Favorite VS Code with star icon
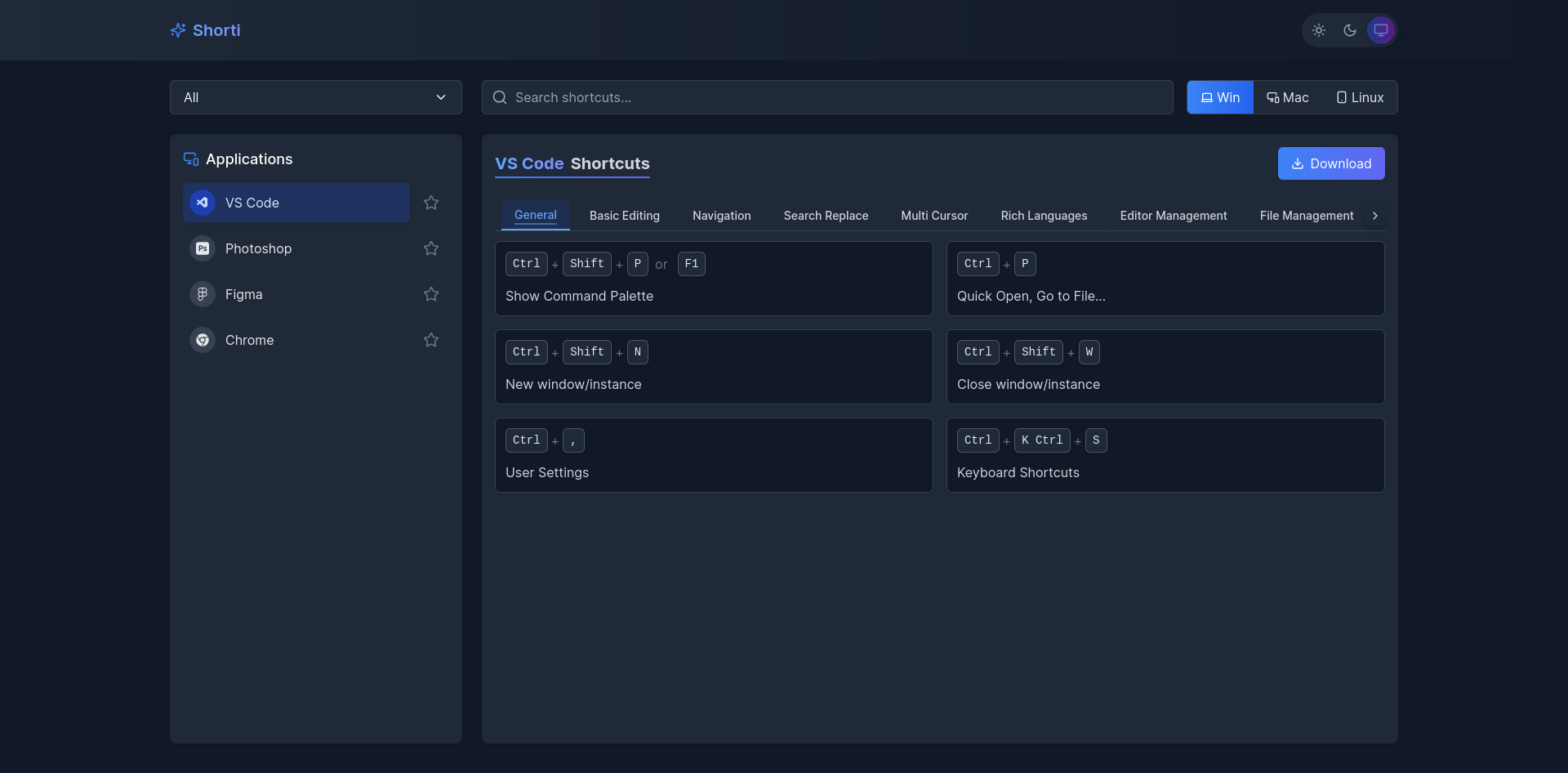The width and height of the screenshot is (1568, 773). 431,203
